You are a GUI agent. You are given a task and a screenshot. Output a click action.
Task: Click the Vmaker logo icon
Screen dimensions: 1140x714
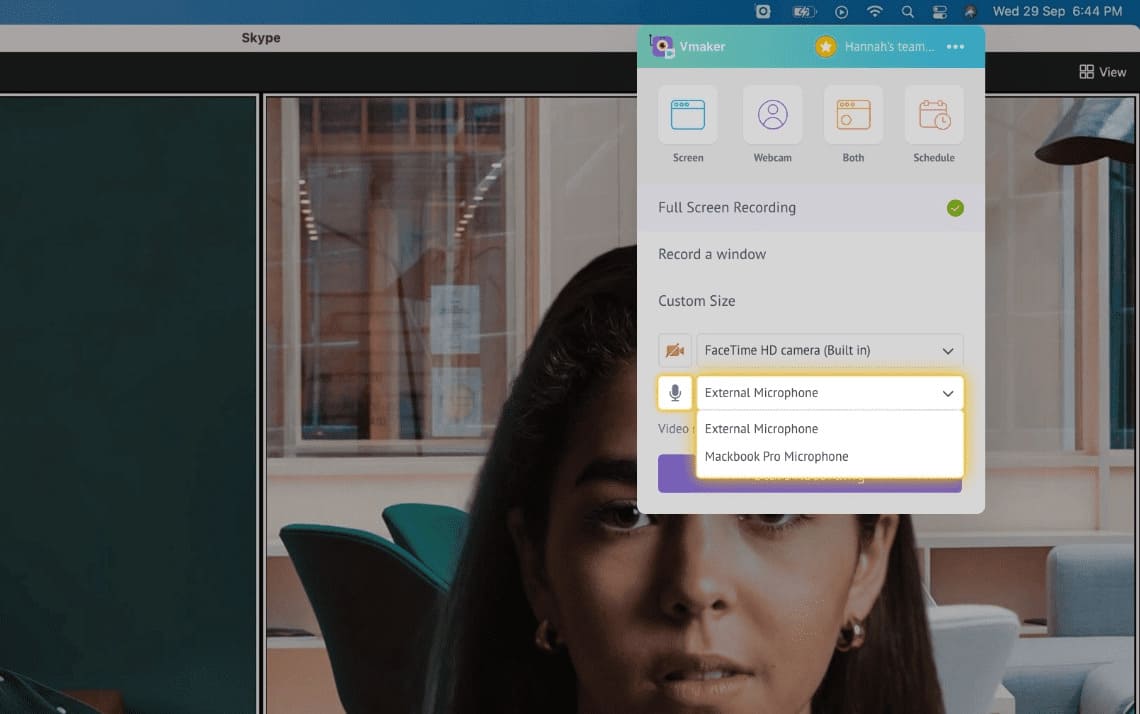(x=662, y=46)
